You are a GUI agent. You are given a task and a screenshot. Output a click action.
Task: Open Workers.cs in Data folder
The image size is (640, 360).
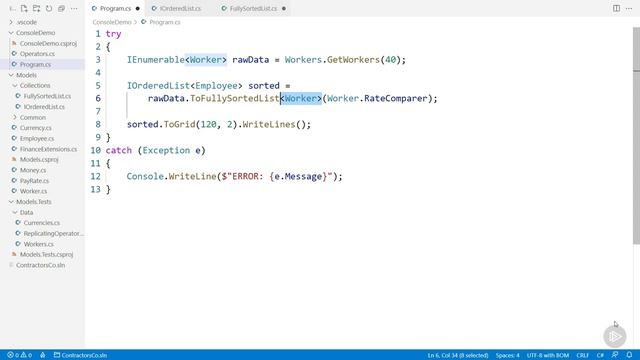38,244
